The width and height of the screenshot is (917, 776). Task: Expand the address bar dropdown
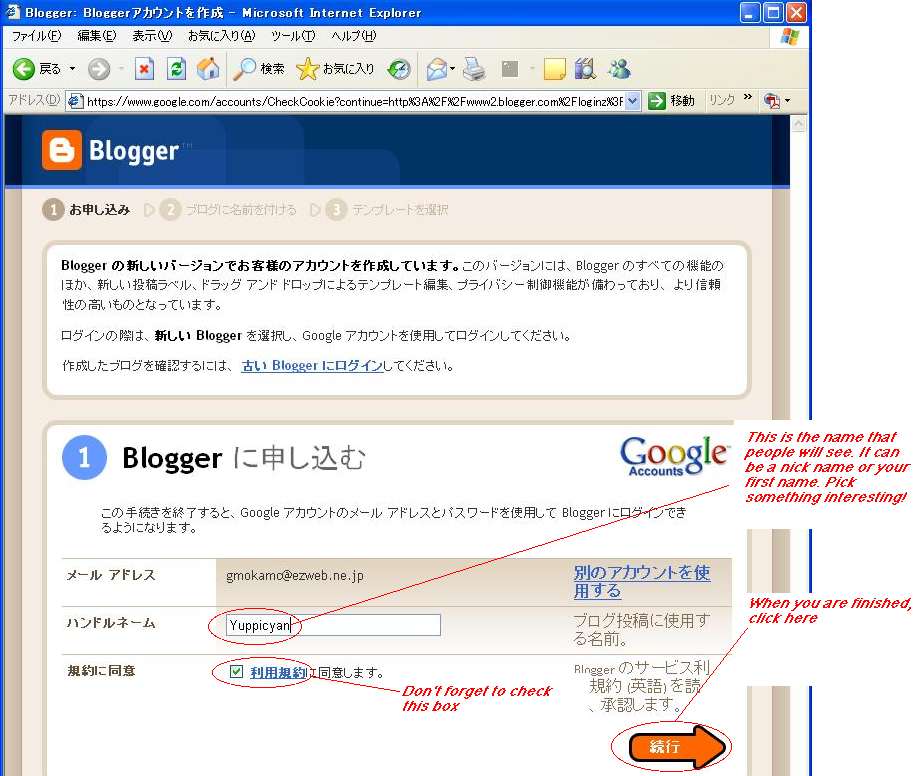pos(632,101)
